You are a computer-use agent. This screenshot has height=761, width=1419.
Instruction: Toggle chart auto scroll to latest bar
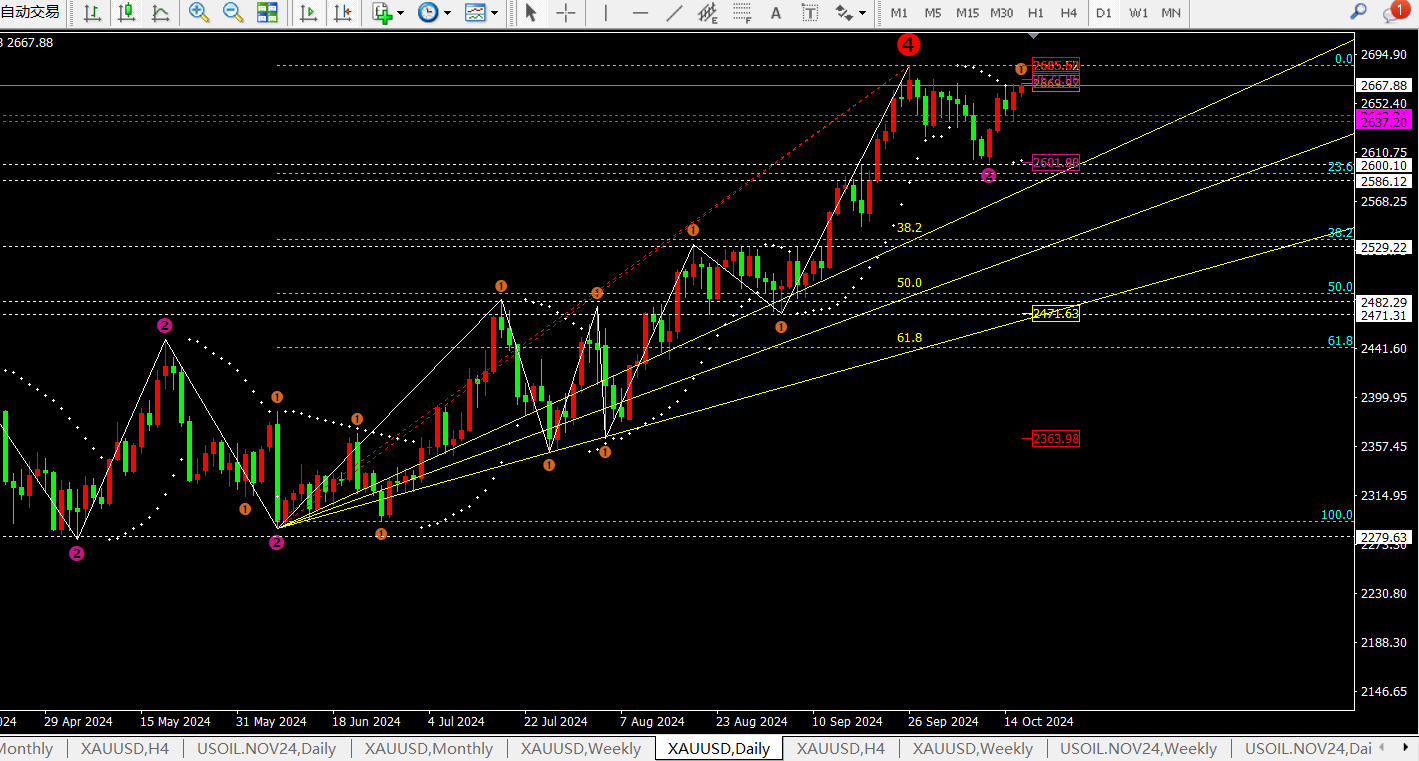tap(309, 13)
